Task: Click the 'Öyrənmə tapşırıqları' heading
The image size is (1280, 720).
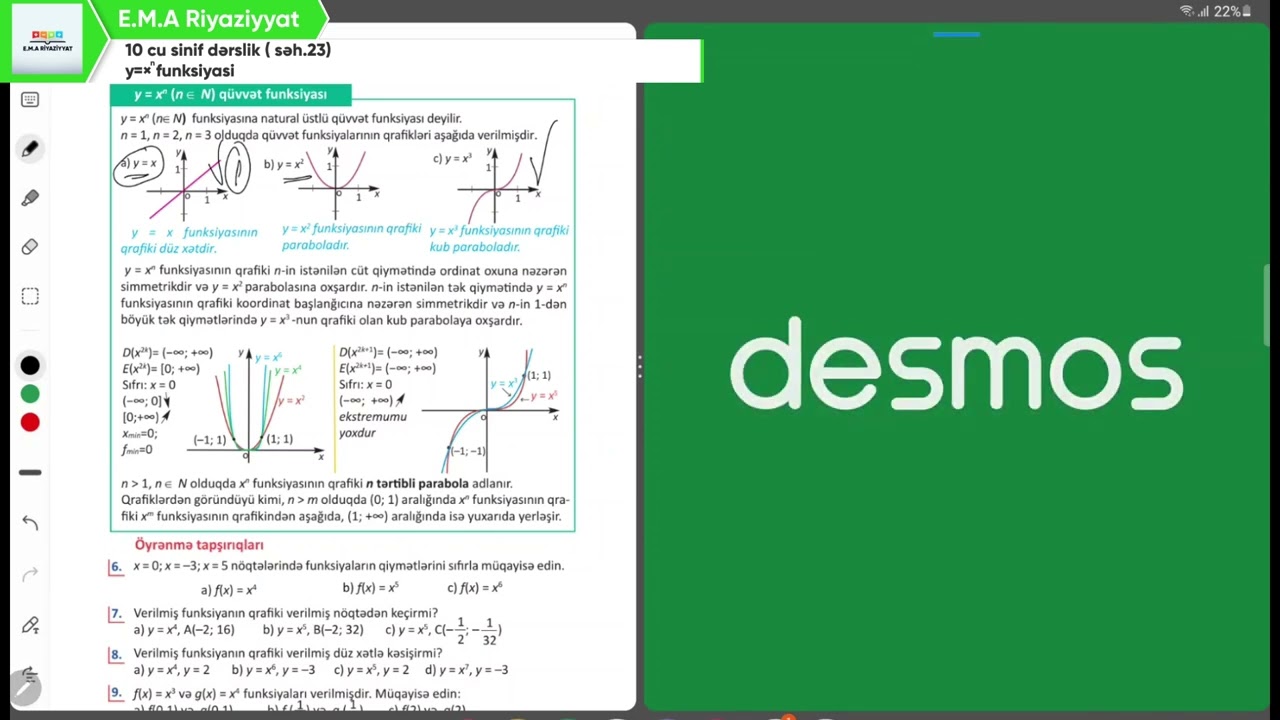Action: click(199, 545)
